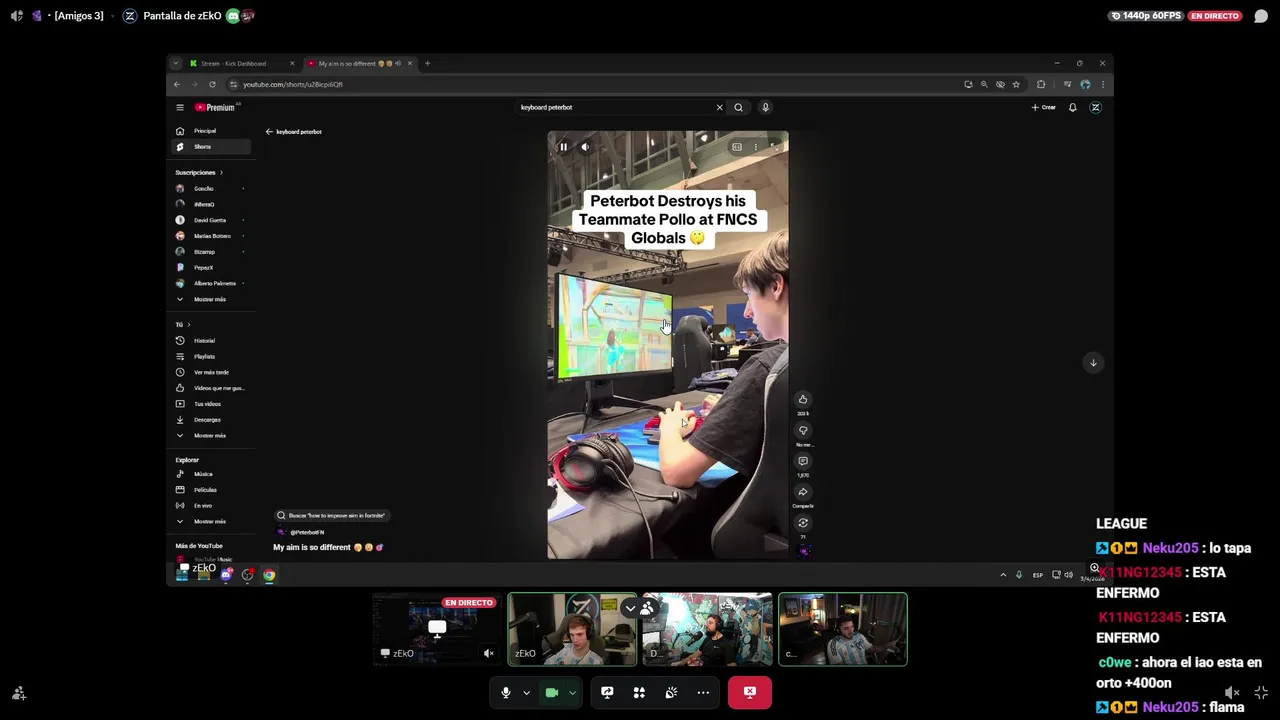Image resolution: width=1280 pixels, height=720 pixels.
Task: Open the Shorts comments
Action: (803, 461)
